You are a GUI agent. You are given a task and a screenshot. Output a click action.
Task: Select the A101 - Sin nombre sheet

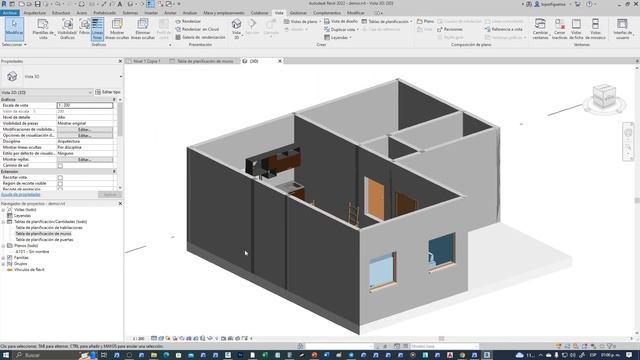click(x=31, y=252)
